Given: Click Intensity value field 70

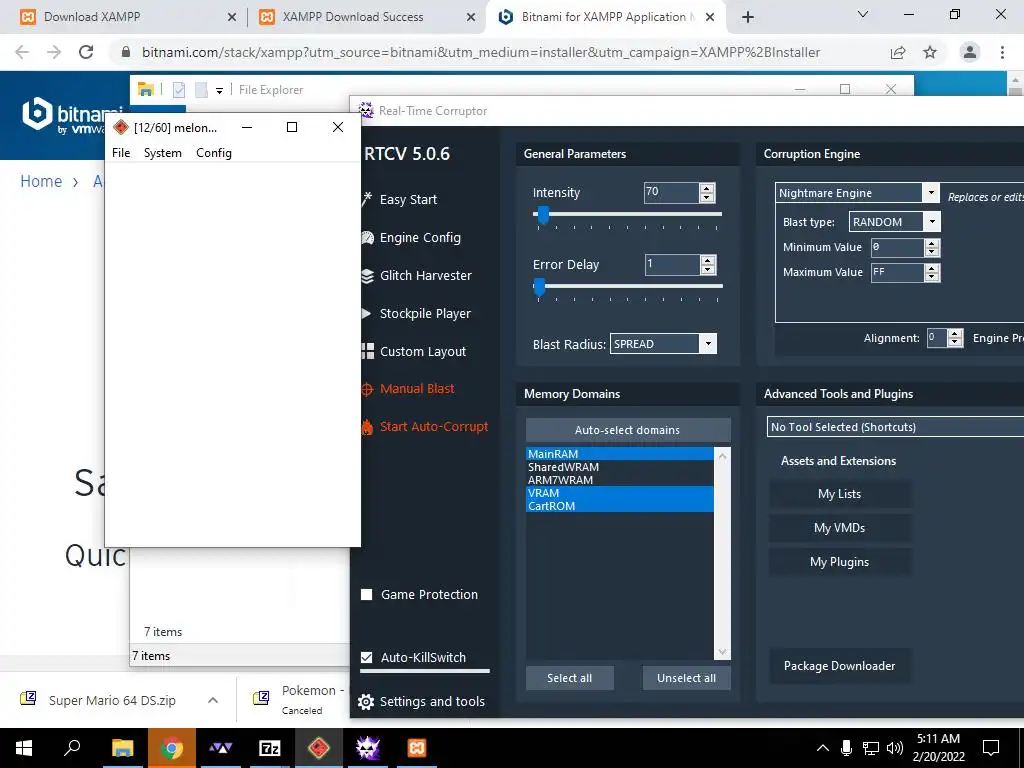Looking at the screenshot, I should [671, 193].
